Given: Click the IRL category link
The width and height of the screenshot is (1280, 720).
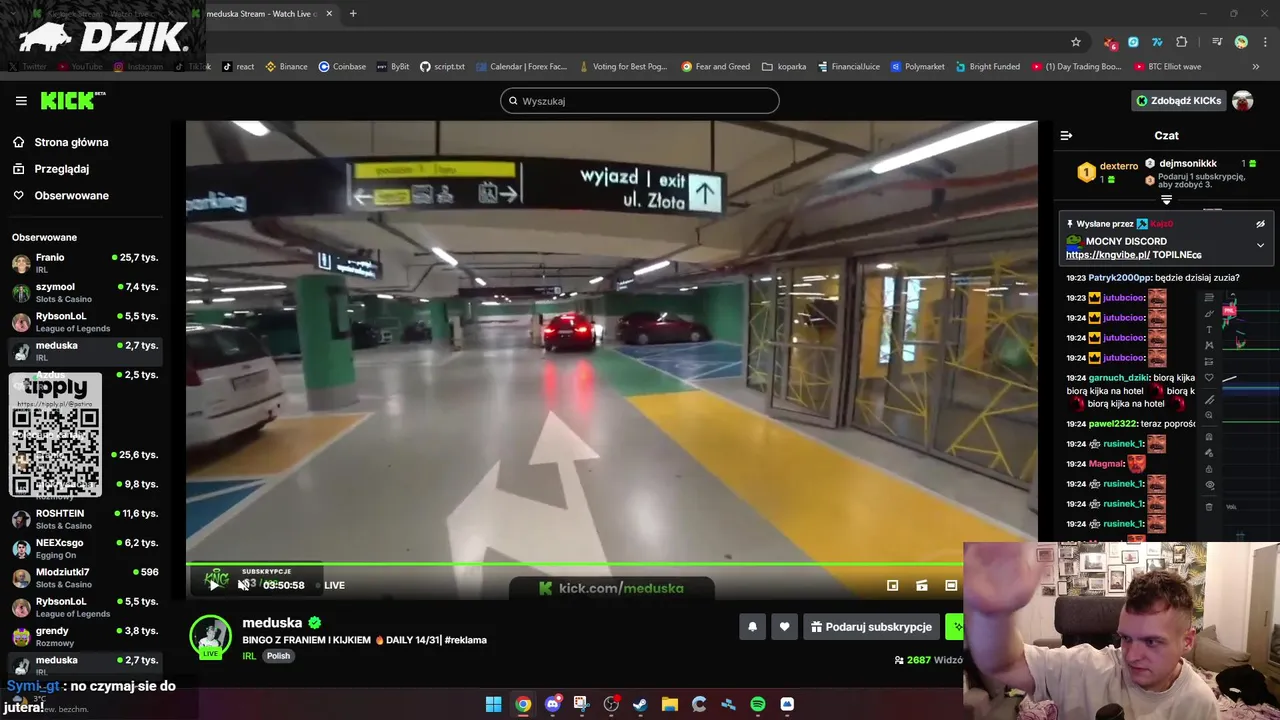Looking at the screenshot, I should point(249,656).
